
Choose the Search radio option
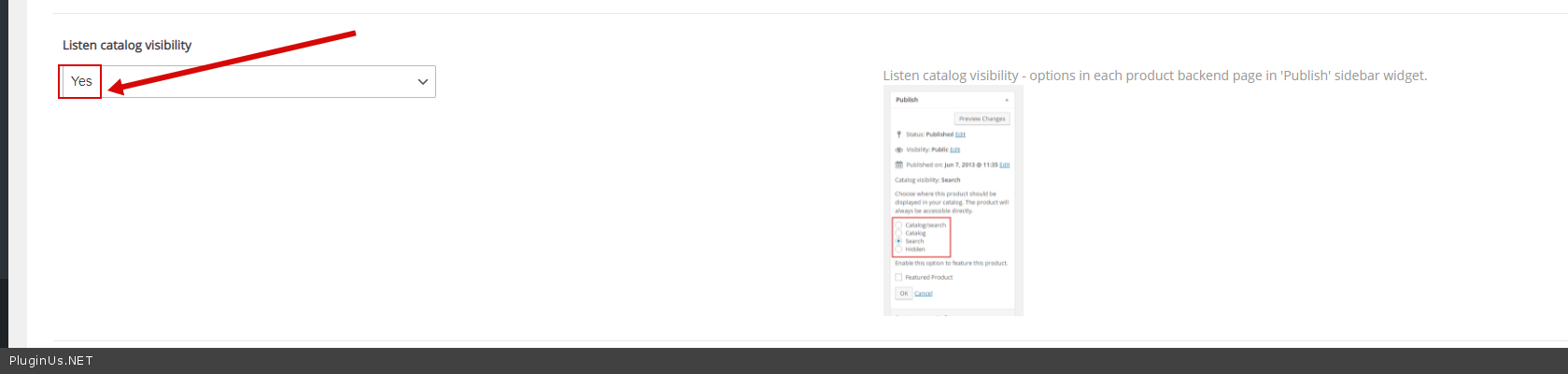coord(899,241)
